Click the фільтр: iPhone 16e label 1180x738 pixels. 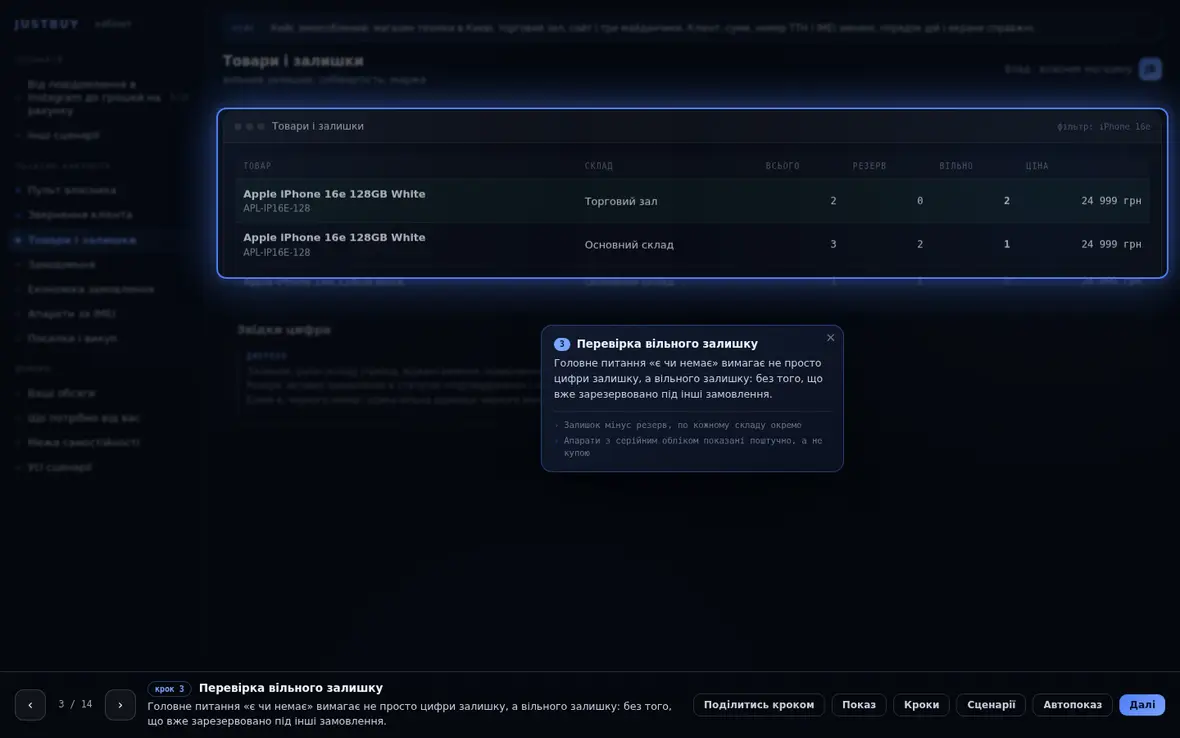(1103, 127)
